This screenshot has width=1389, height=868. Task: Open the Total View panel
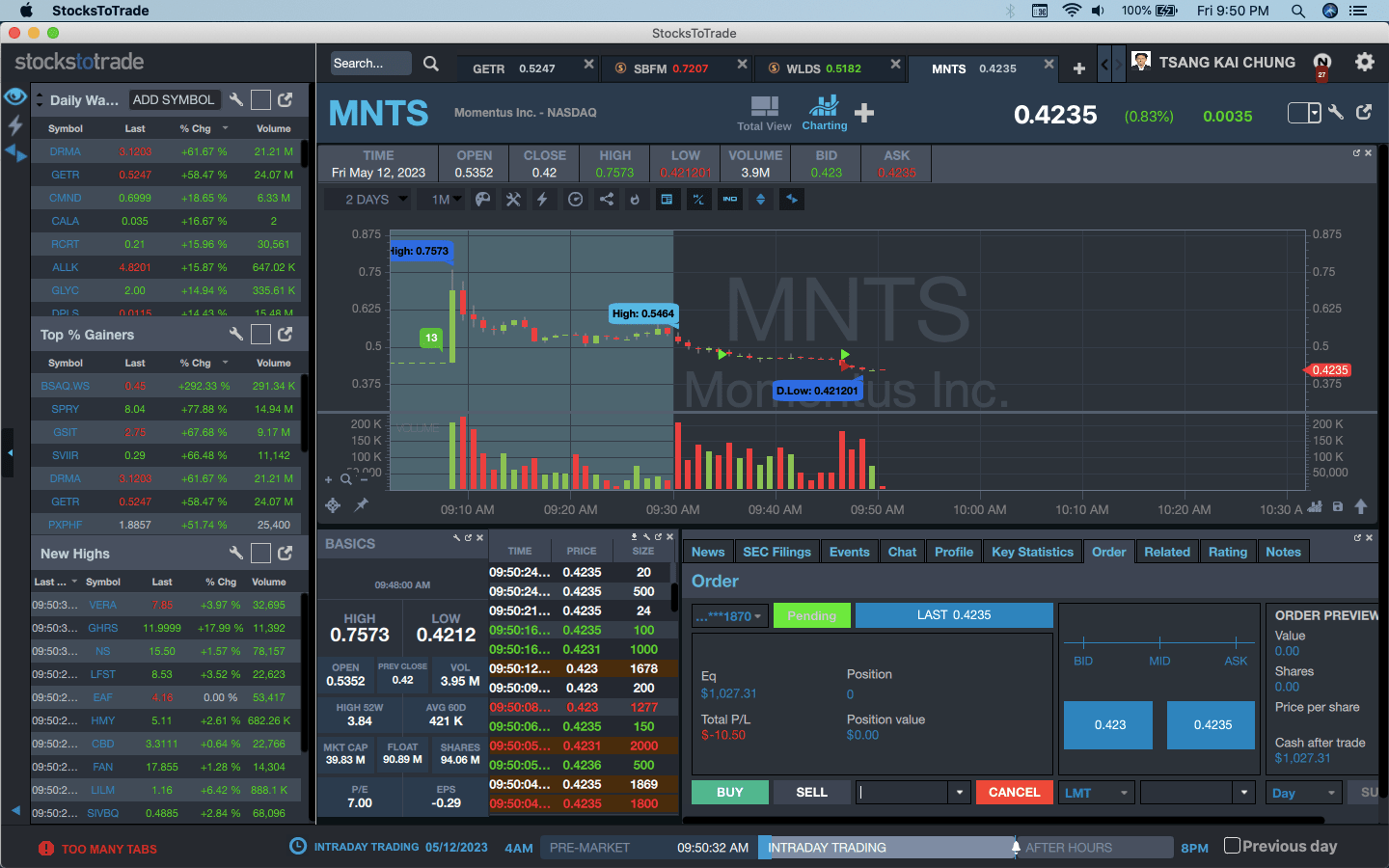coord(764,113)
